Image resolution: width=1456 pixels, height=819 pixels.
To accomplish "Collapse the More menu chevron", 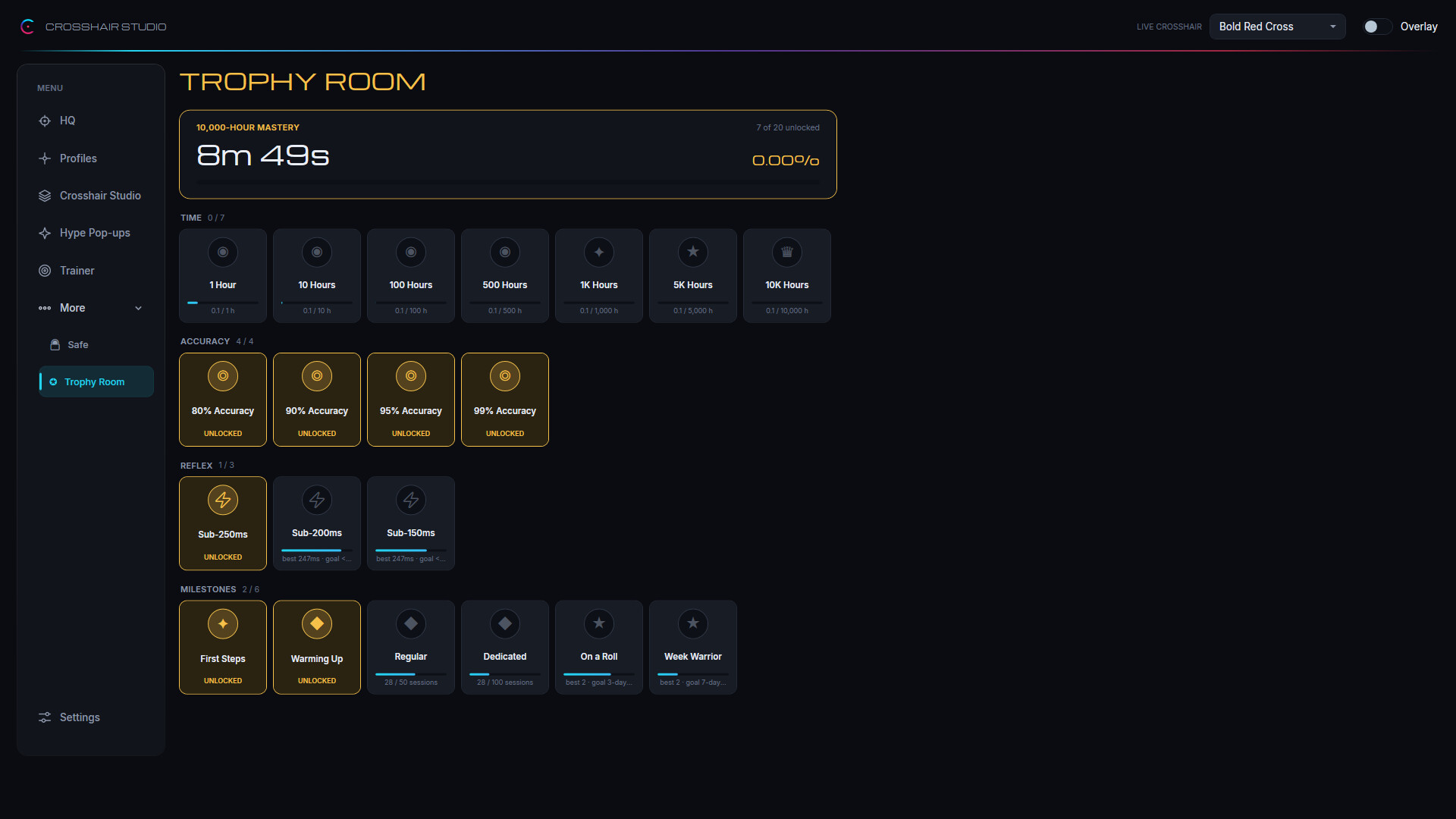I will click(x=138, y=308).
